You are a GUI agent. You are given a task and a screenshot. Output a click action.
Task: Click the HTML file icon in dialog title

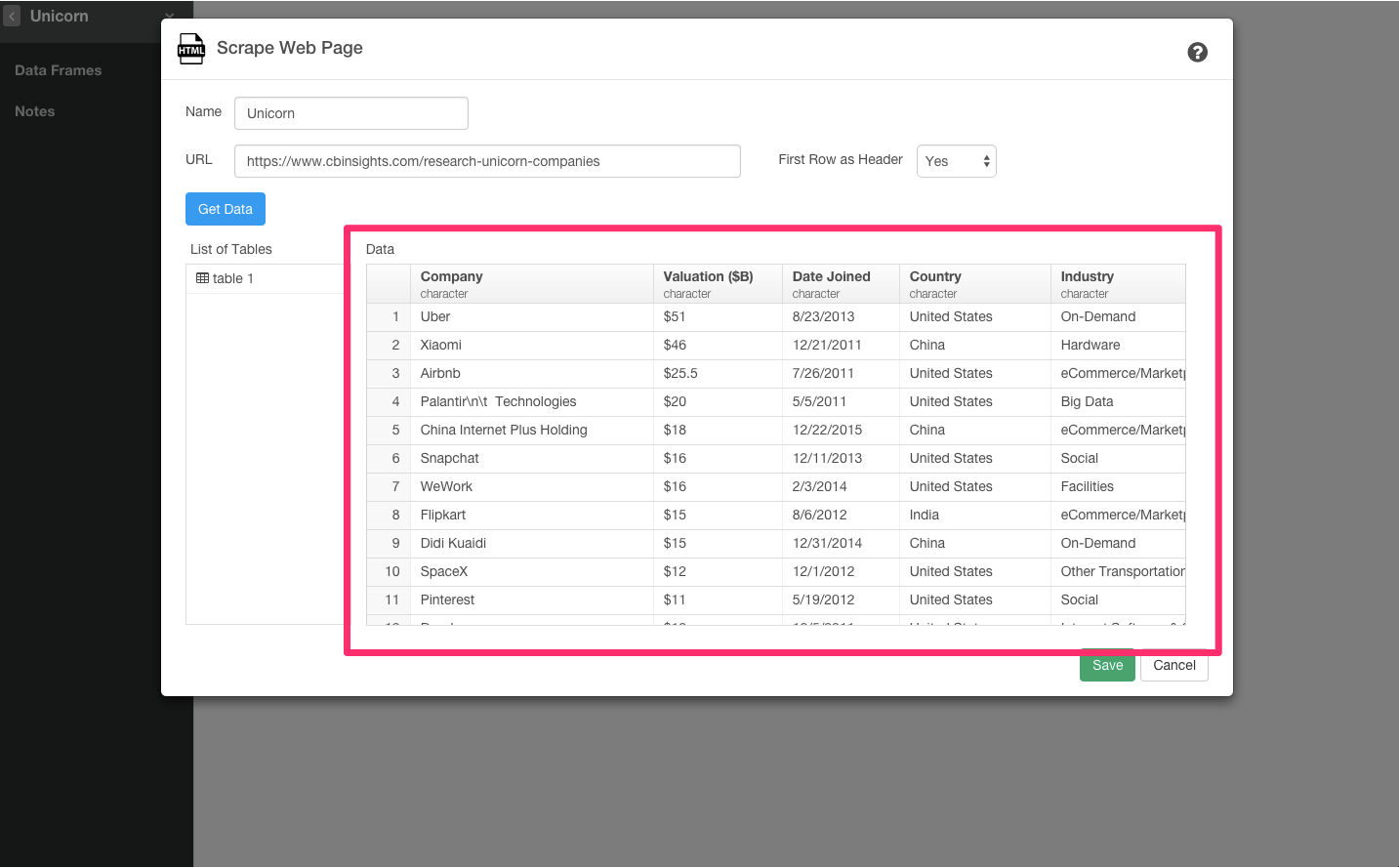point(191,49)
